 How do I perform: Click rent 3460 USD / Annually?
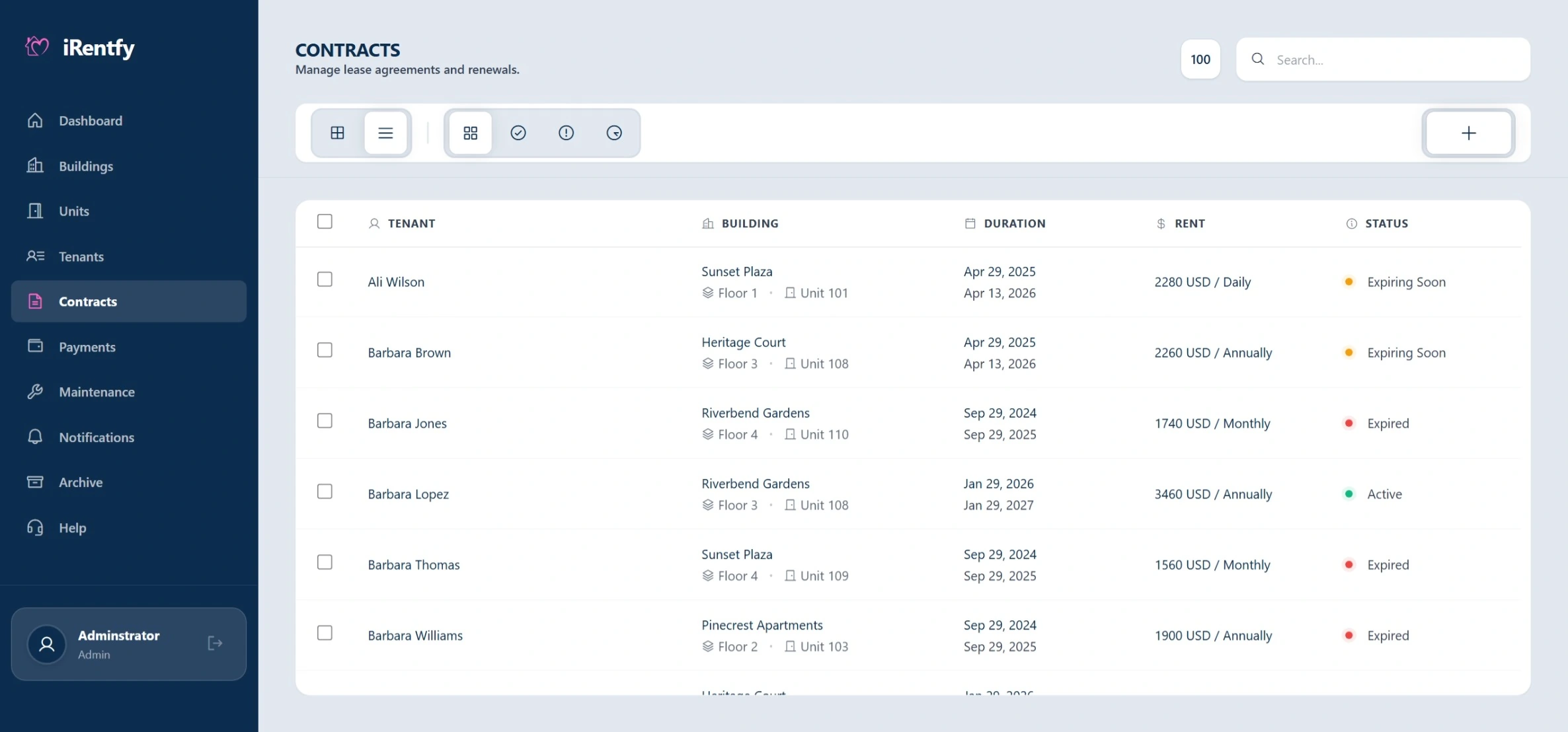coord(1213,494)
